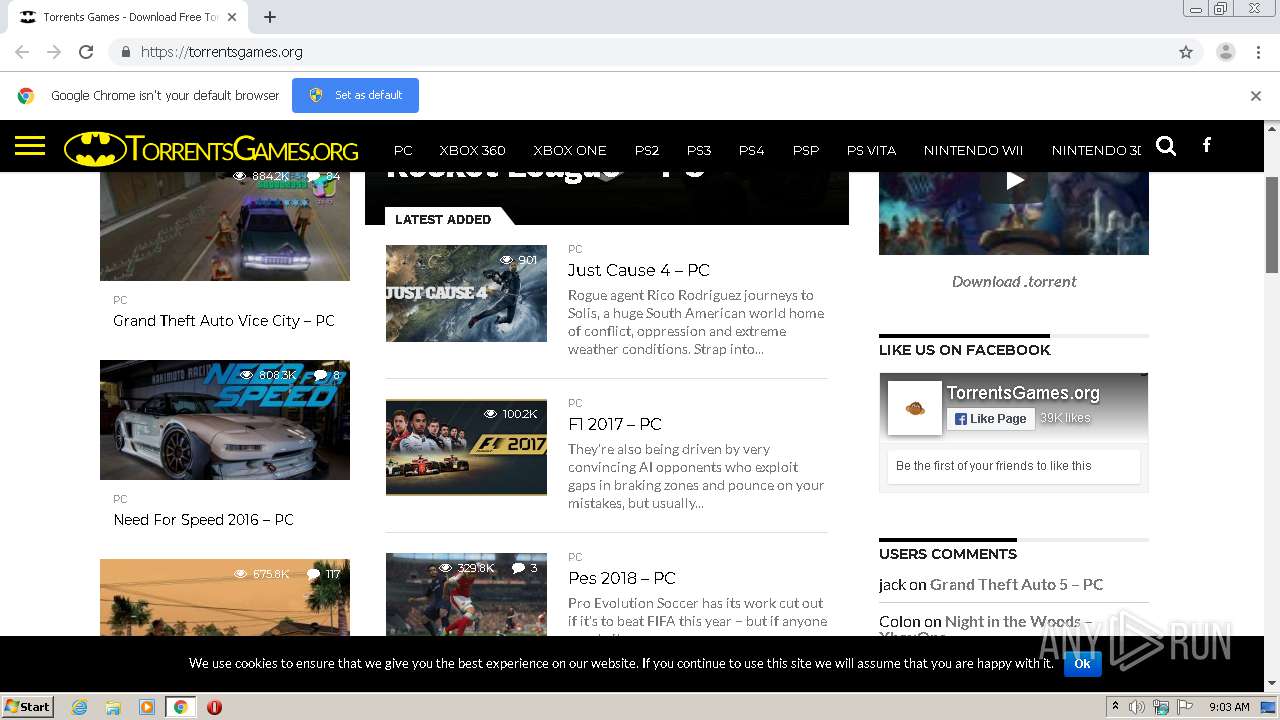This screenshot has height=720, width=1280.
Task: Click the Pes 2018 thumbnail image
Action: [x=466, y=594]
